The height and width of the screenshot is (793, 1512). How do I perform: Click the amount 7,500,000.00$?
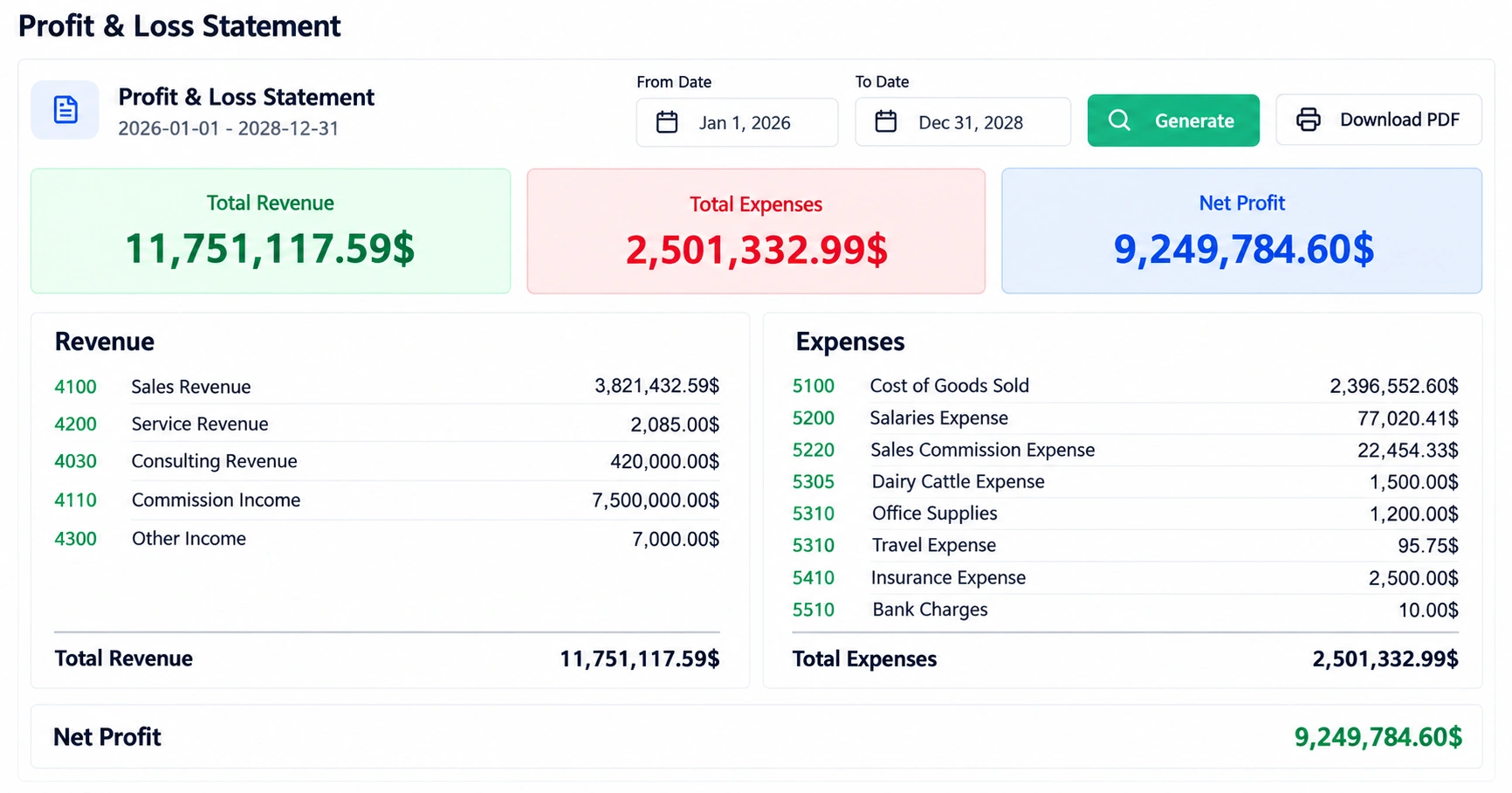coord(656,500)
